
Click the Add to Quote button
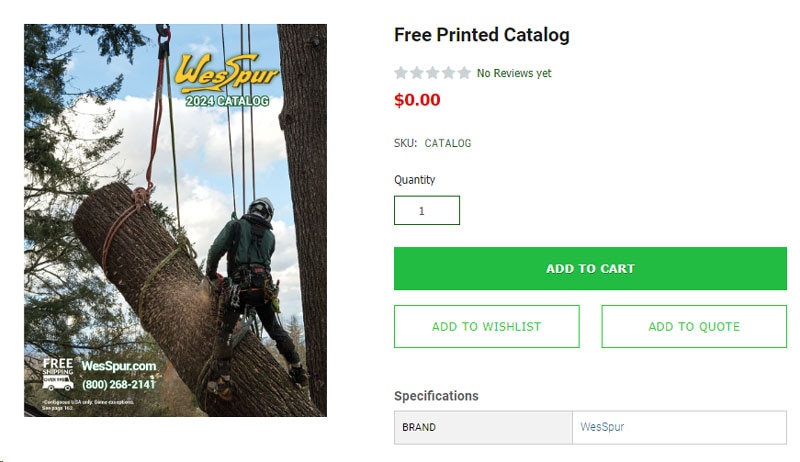(694, 327)
